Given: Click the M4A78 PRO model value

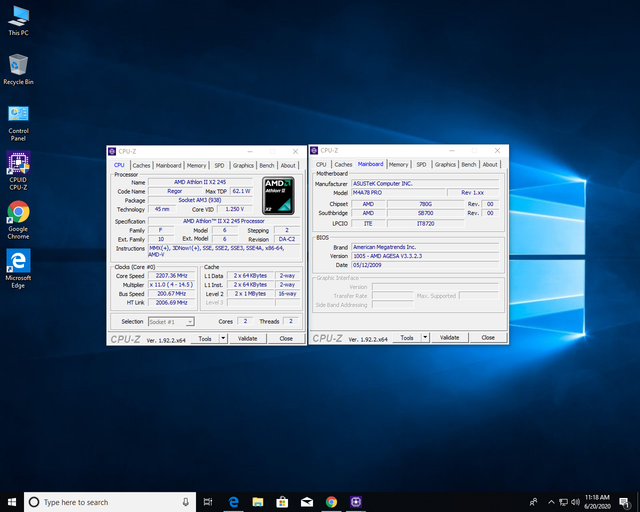Looking at the screenshot, I should tap(398, 193).
